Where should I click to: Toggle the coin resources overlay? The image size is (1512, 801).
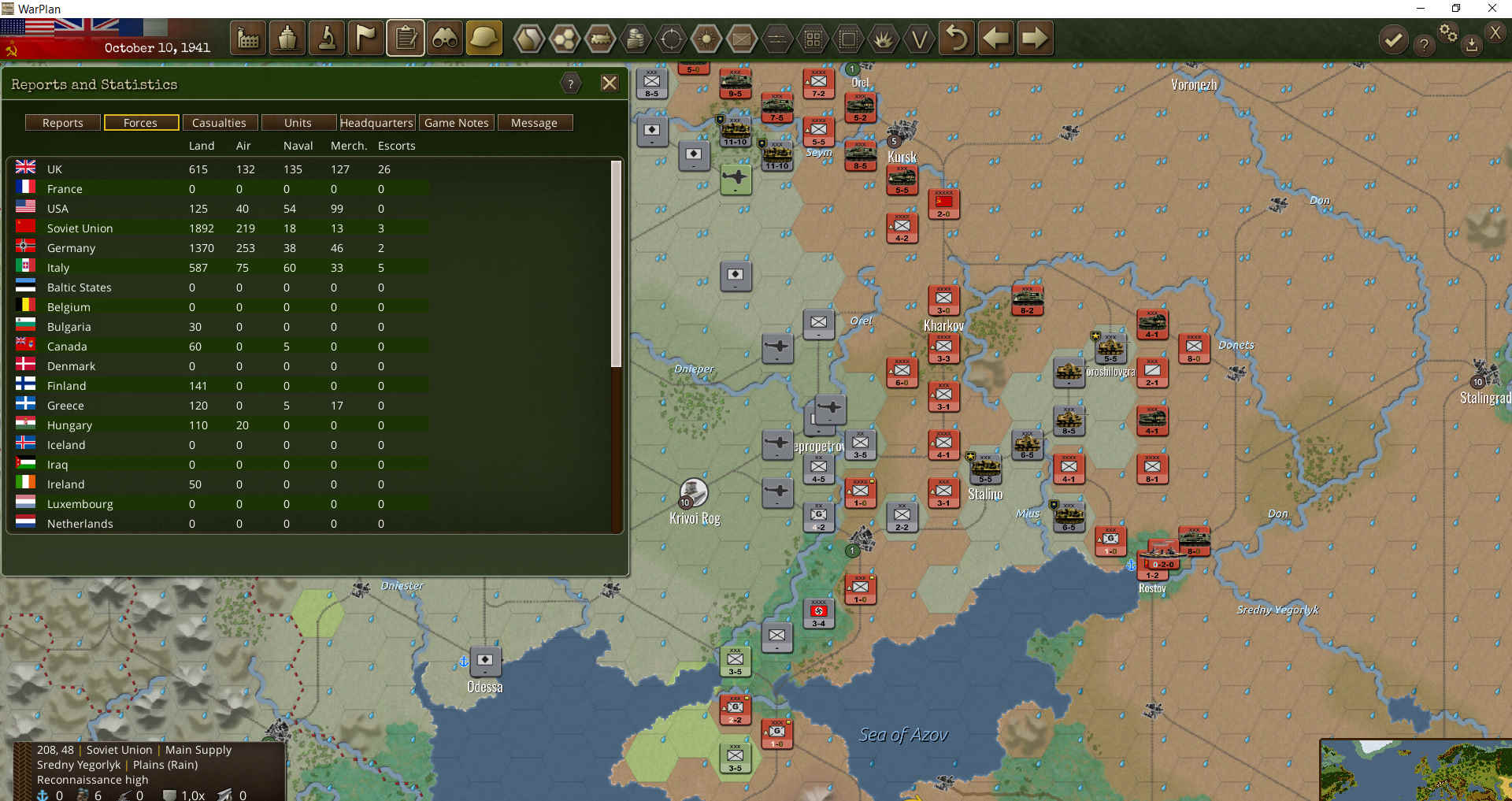[x=636, y=38]
